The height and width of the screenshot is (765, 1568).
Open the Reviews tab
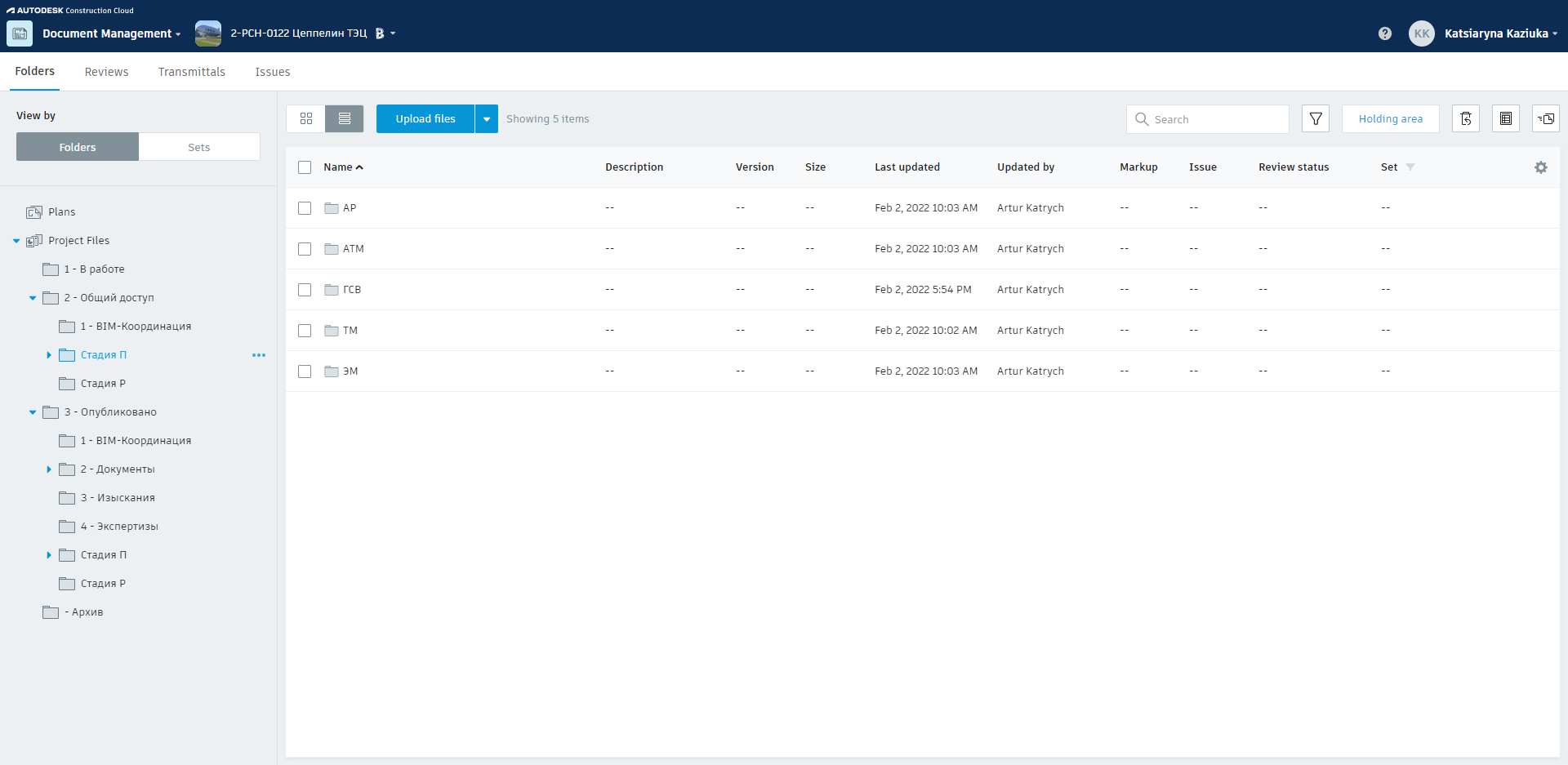pyautogui.click(x=106, y=72)
